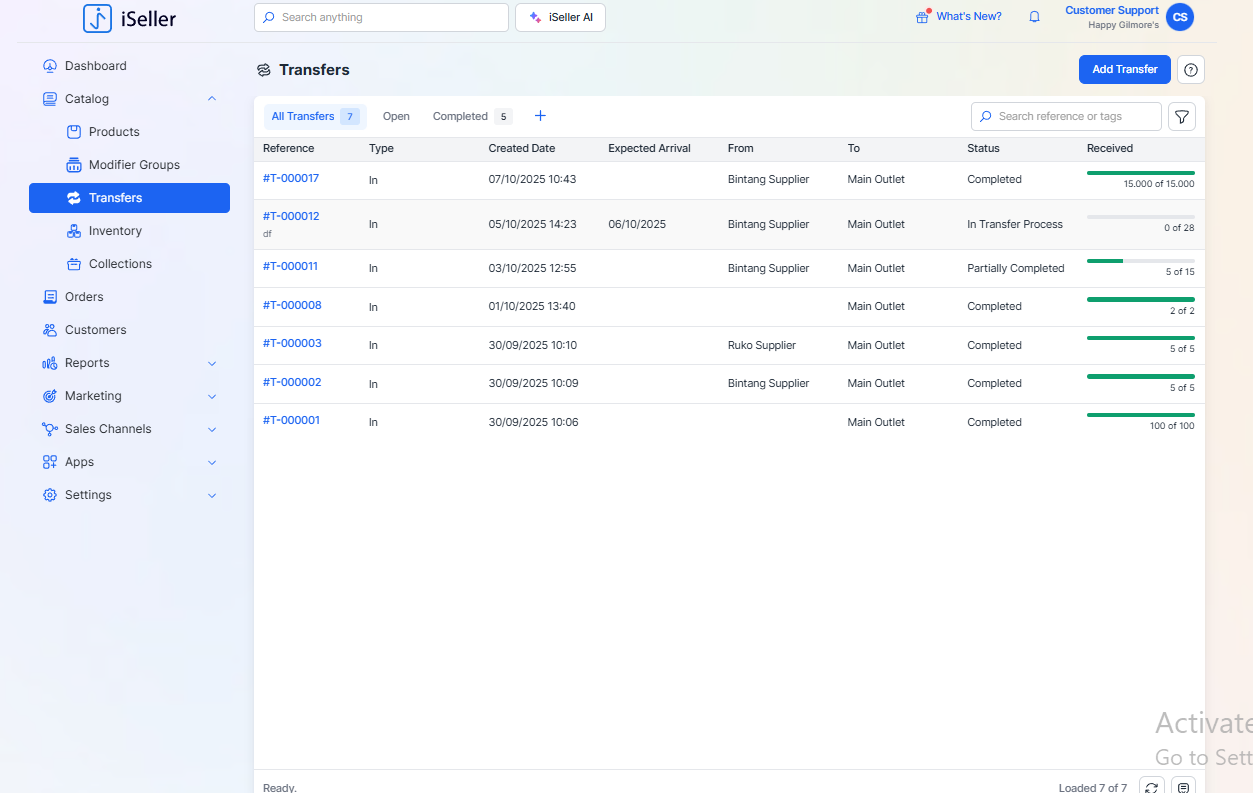
Task: Switch to the Open tab
Action: 396,117
